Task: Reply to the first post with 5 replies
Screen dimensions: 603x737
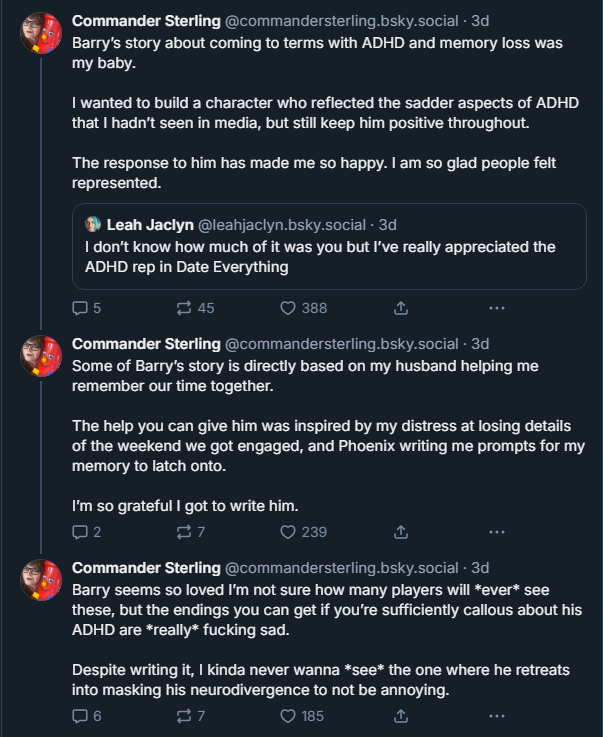Action: (x=86, y=308)
